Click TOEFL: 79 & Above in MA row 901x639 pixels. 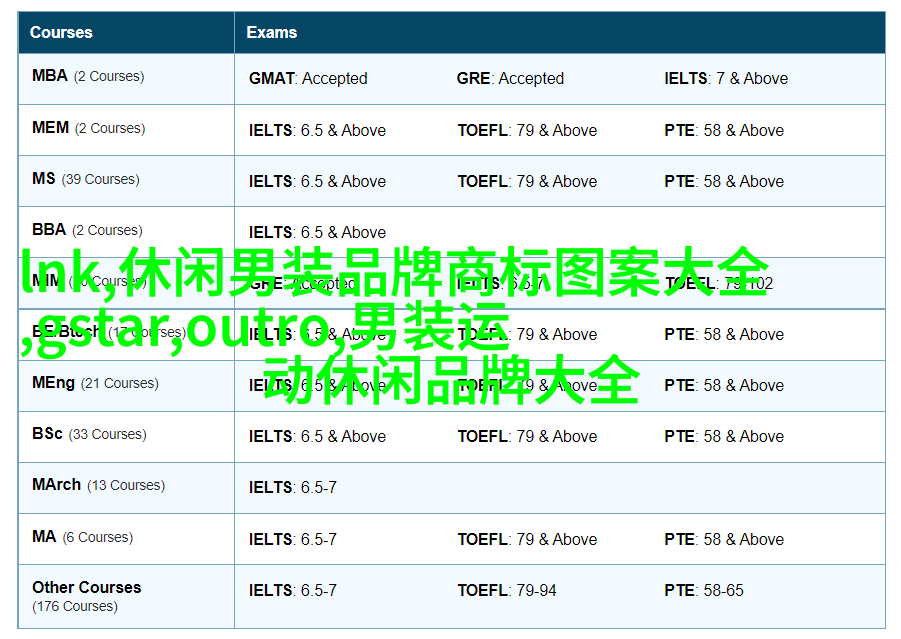(527, 540)
